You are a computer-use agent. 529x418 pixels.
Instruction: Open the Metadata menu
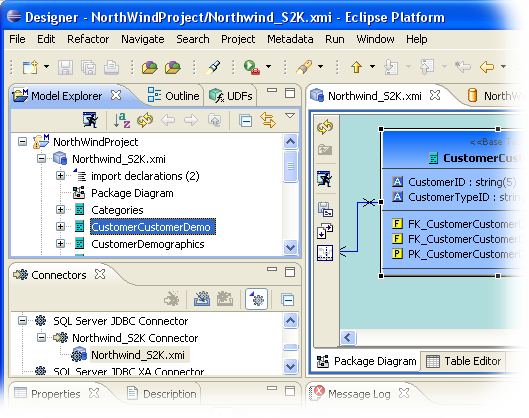tap(290, 39)
